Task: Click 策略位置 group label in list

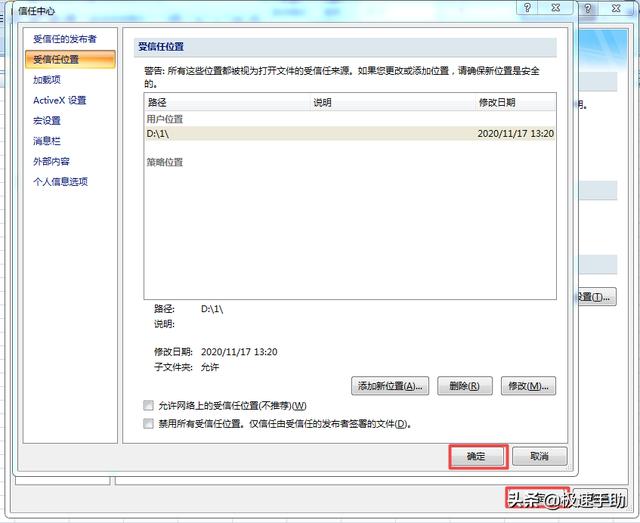Action: coord(164,162)
